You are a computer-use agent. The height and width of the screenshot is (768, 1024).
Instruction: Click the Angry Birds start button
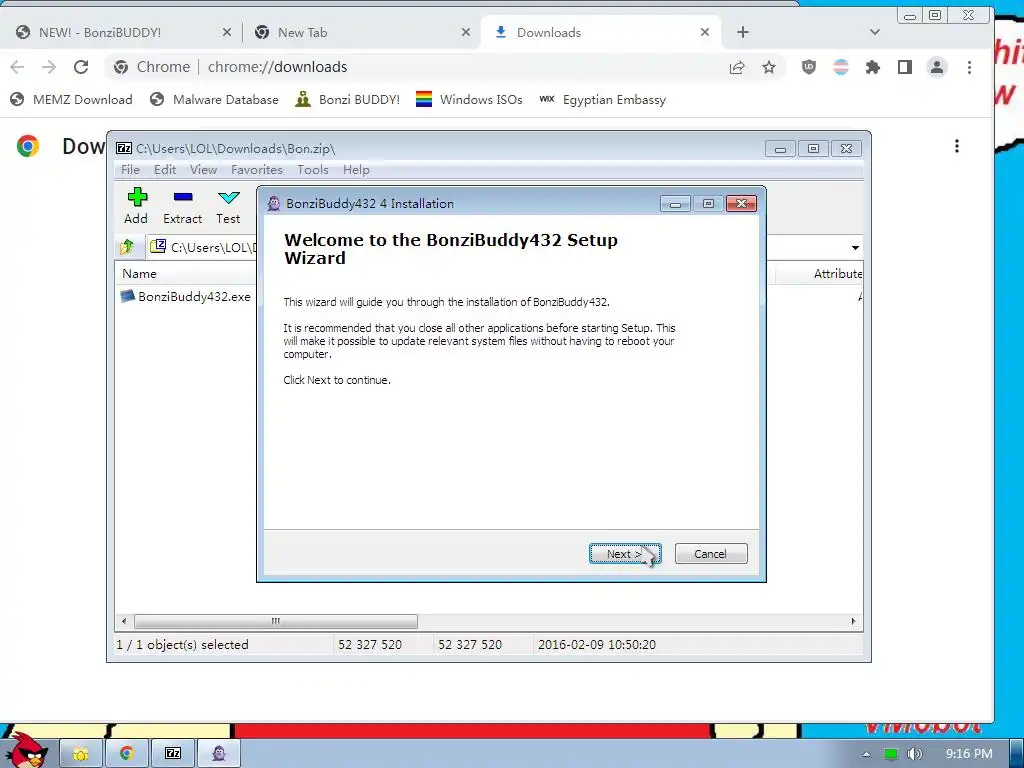(27, 750)
